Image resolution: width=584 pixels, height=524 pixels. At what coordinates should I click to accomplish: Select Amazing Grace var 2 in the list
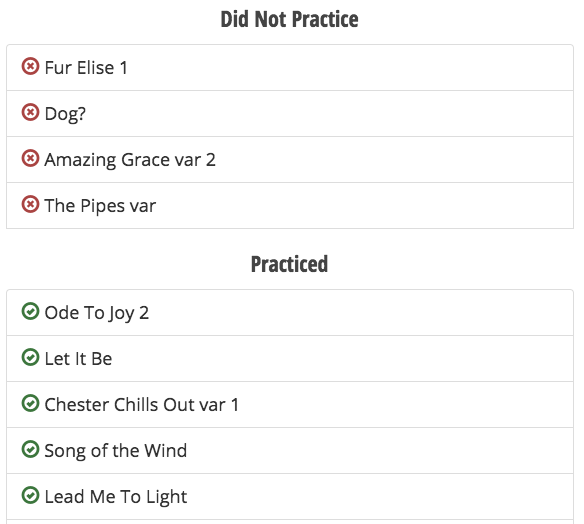click(x=290, y=160)
